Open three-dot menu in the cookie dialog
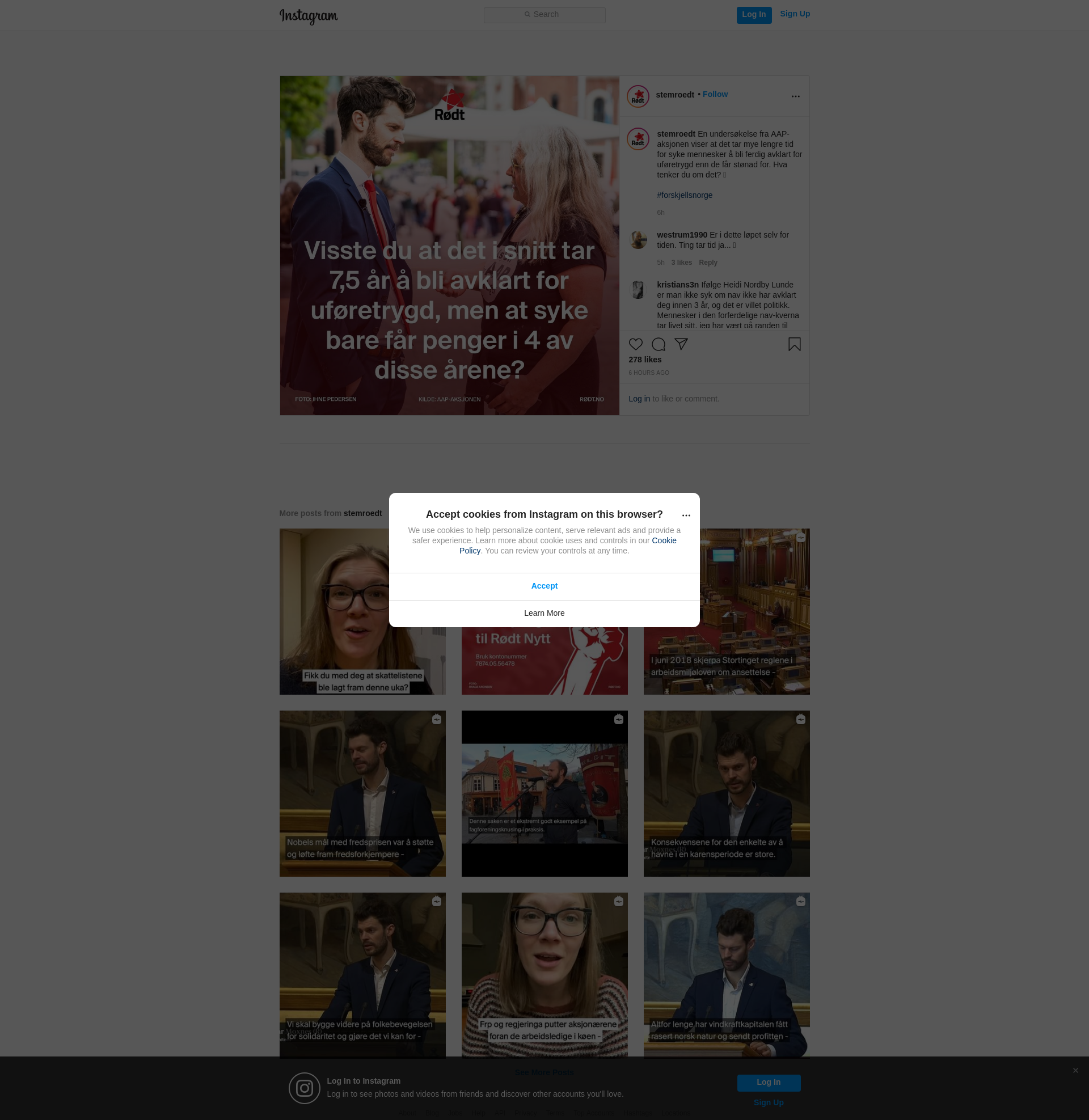The width and height of the screenshot is (1089, 1120). 686,515
